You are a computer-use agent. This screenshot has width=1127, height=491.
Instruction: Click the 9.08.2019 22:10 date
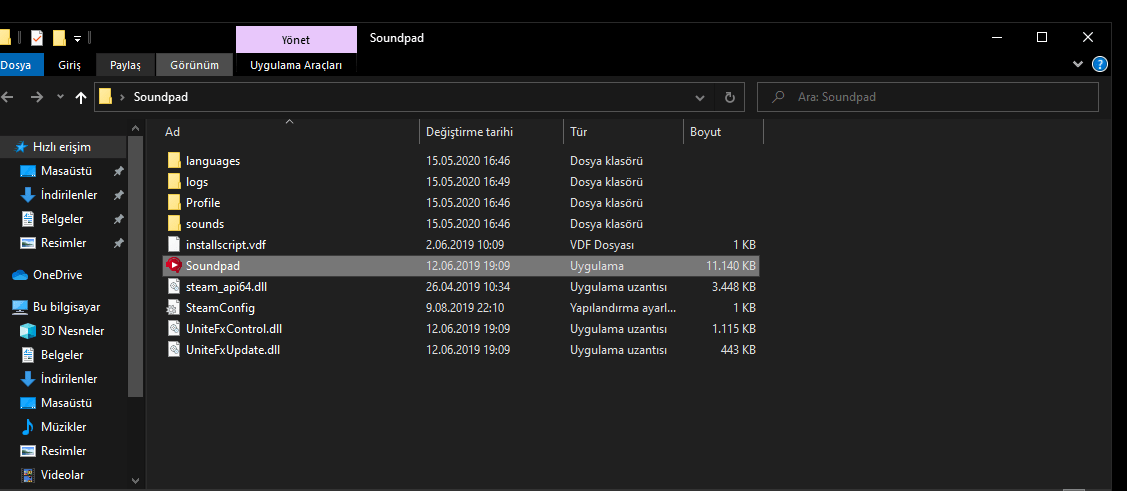(x=465, y=308)
